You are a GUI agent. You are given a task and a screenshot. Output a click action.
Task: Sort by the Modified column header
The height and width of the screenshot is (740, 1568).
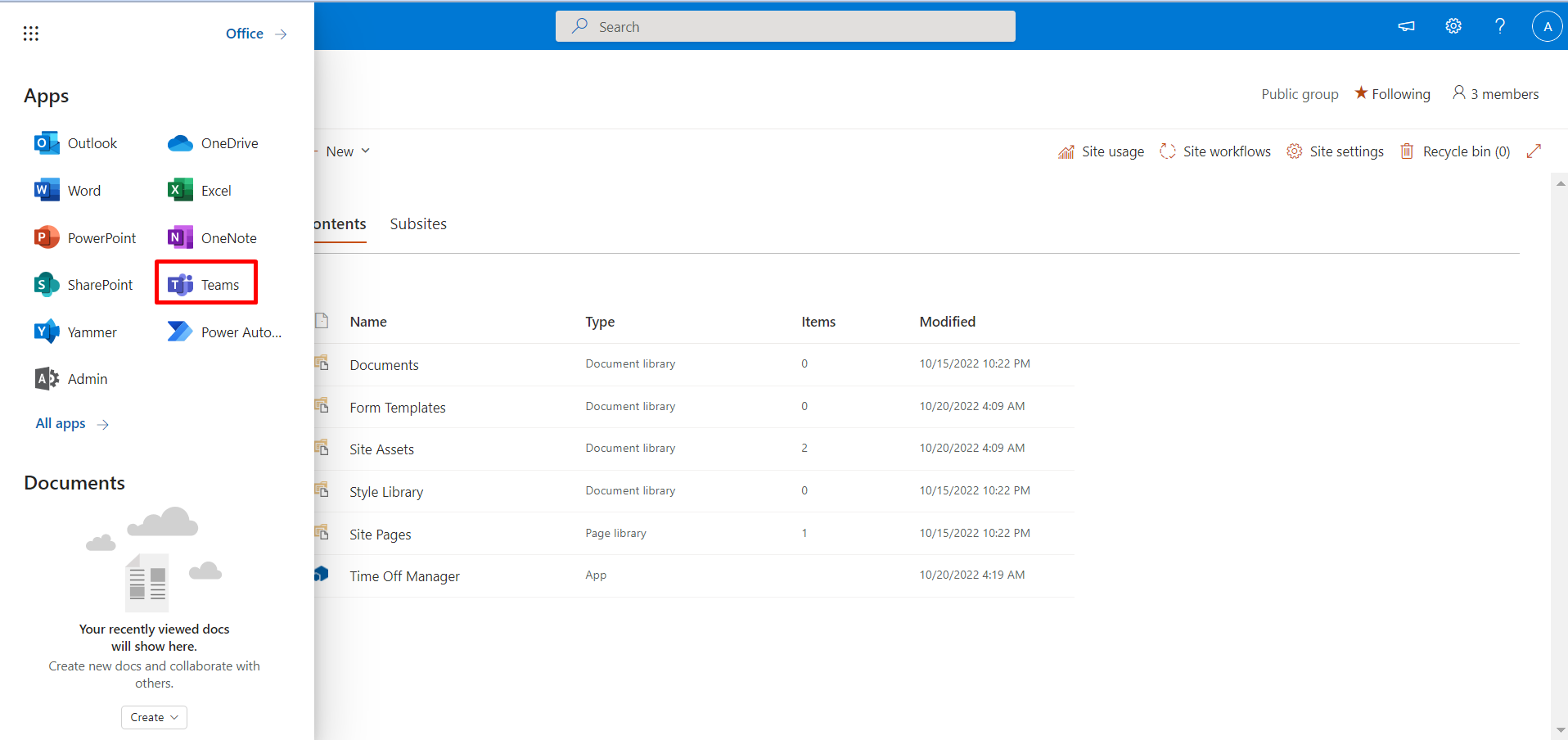(x=948, y=322)
